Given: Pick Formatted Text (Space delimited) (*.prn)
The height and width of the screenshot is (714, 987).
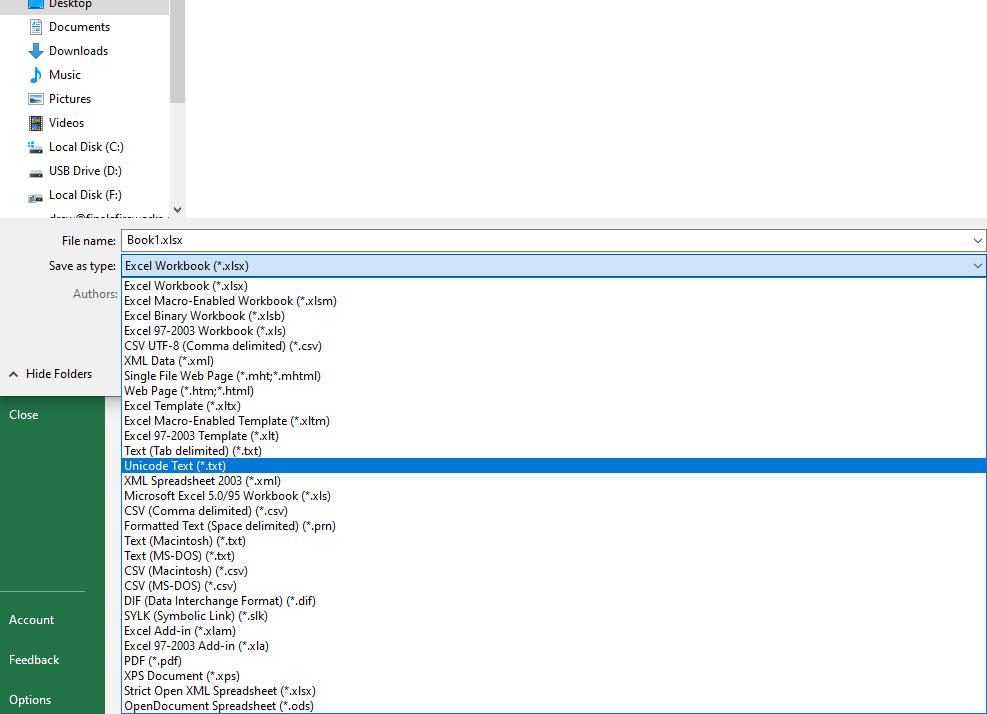Looking at the screenshot, I should [553, 526].
